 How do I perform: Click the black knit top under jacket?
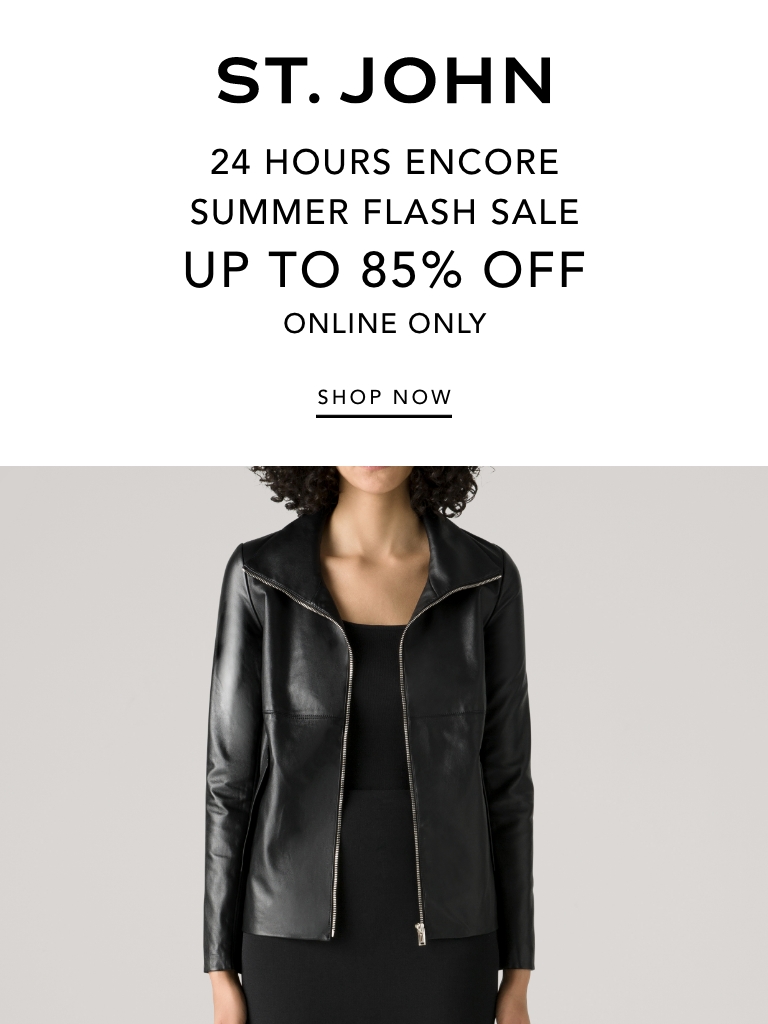coord(377,705)
